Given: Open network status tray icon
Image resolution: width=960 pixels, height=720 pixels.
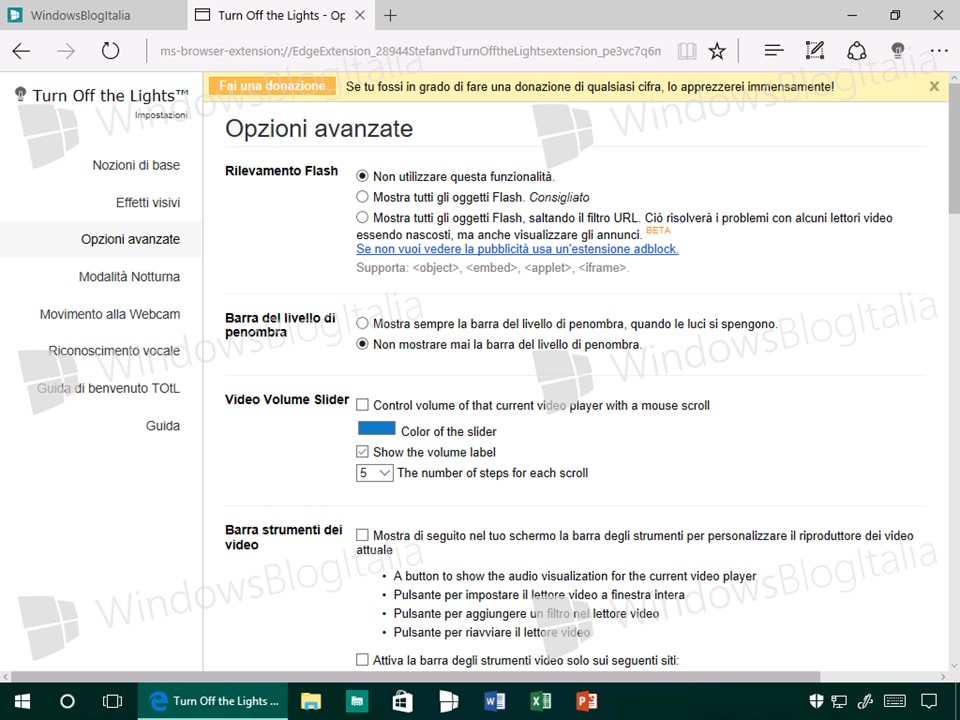Looking at the screenshot, I should [839, 701].
